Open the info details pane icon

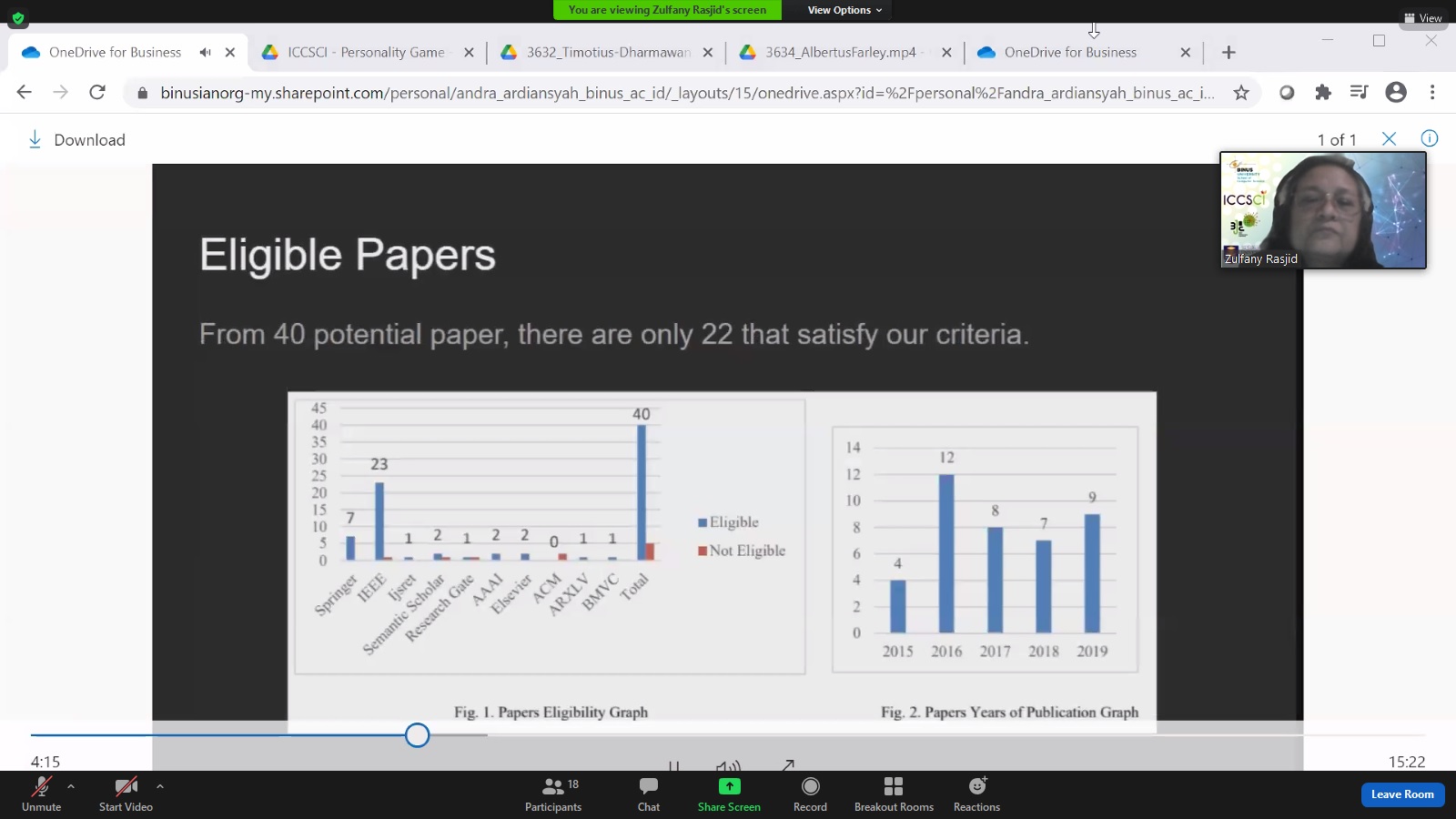coord(1430,138)
